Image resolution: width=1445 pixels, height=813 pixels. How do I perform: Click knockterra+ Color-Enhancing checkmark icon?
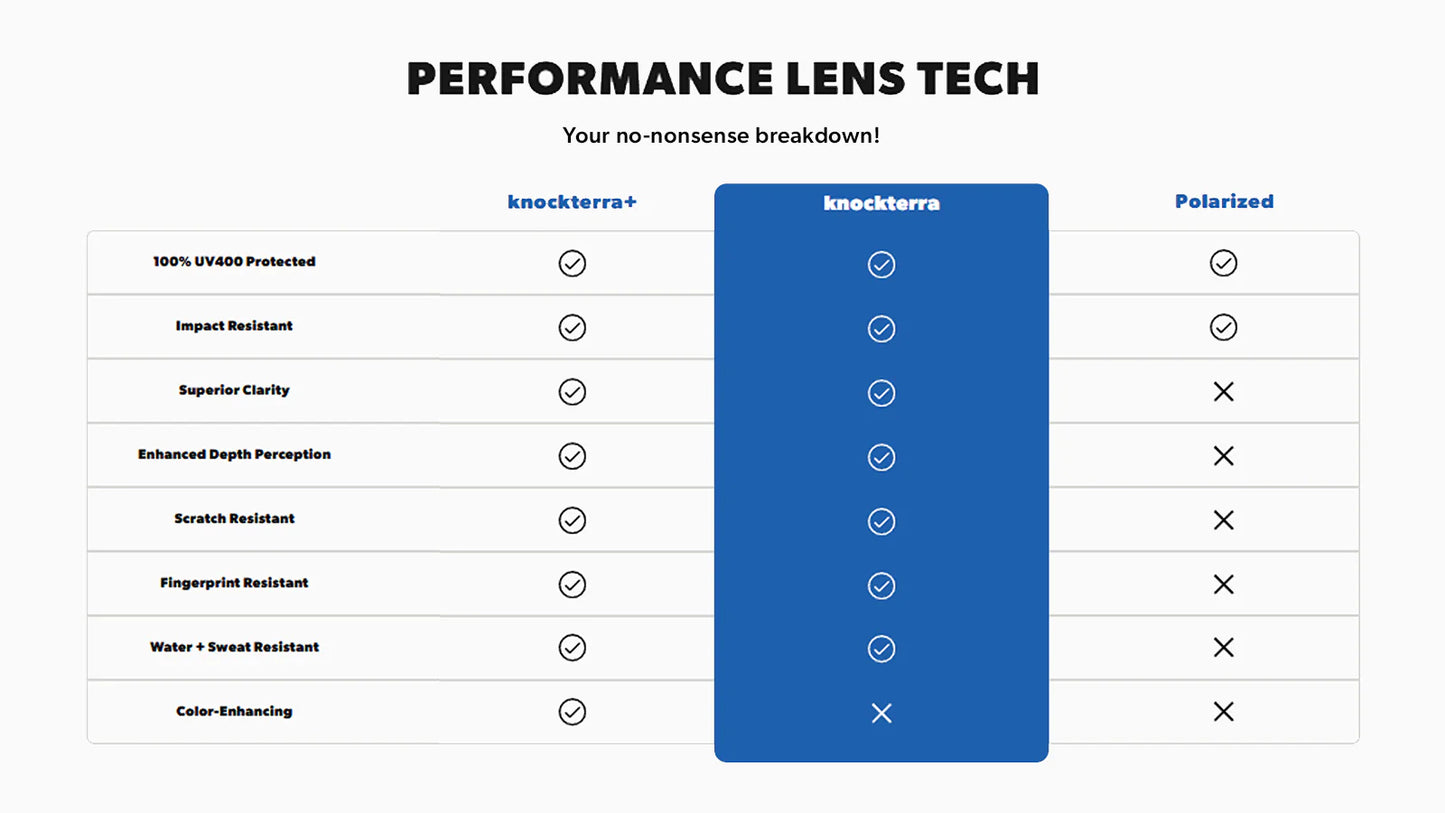pyautogui.click(x=572, y=712)
